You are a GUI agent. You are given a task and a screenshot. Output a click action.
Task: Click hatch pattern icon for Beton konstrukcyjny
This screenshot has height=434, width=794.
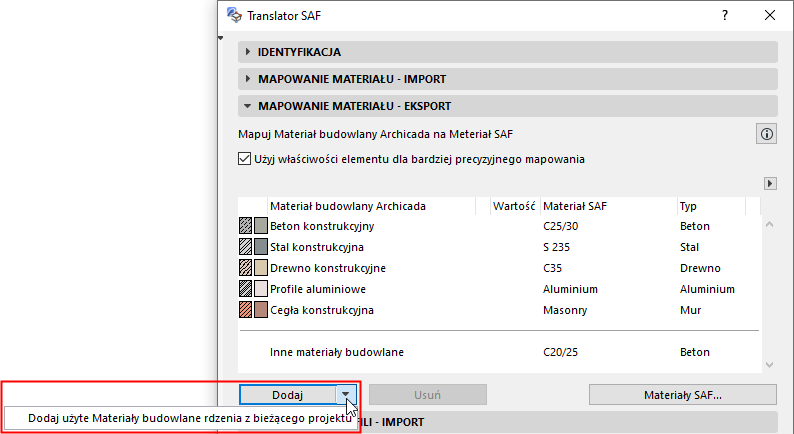point(246,226)
